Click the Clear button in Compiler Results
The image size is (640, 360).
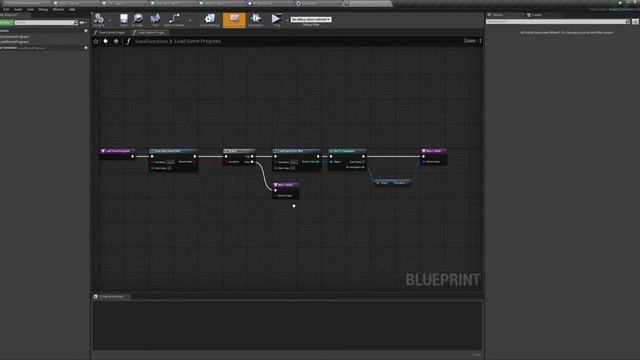[x=477, y=355]
